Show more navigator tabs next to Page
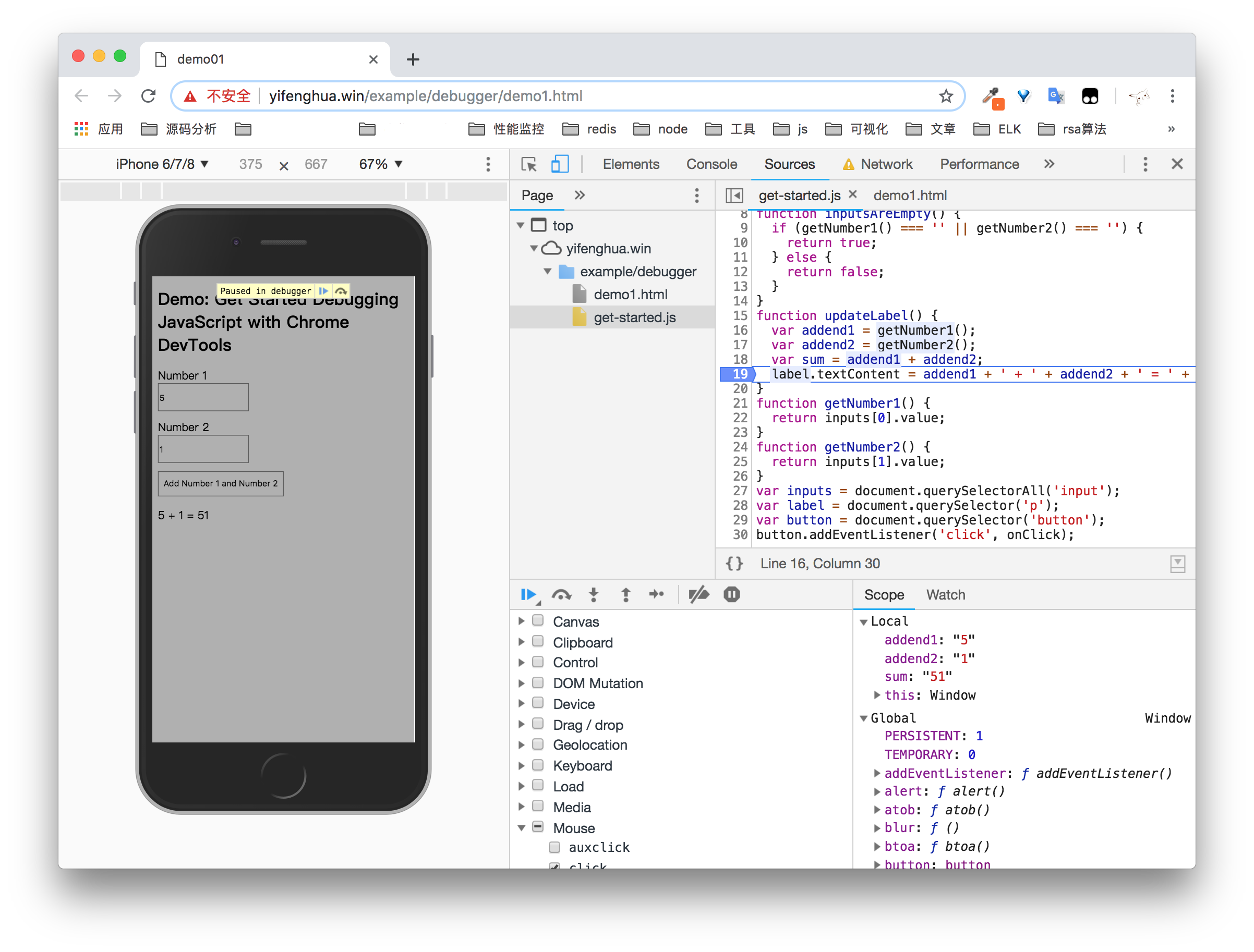The height and width of the screenshot is (952, 1254). 580,196
